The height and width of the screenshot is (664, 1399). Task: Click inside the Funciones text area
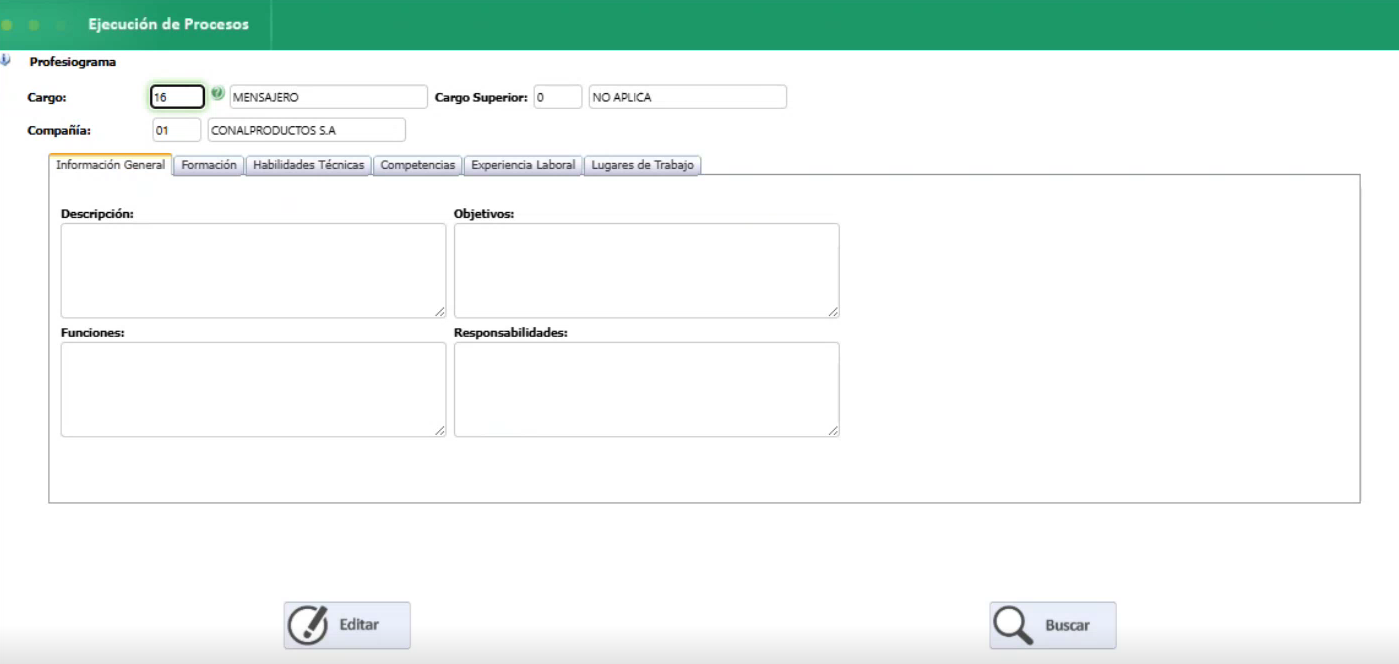253,389
